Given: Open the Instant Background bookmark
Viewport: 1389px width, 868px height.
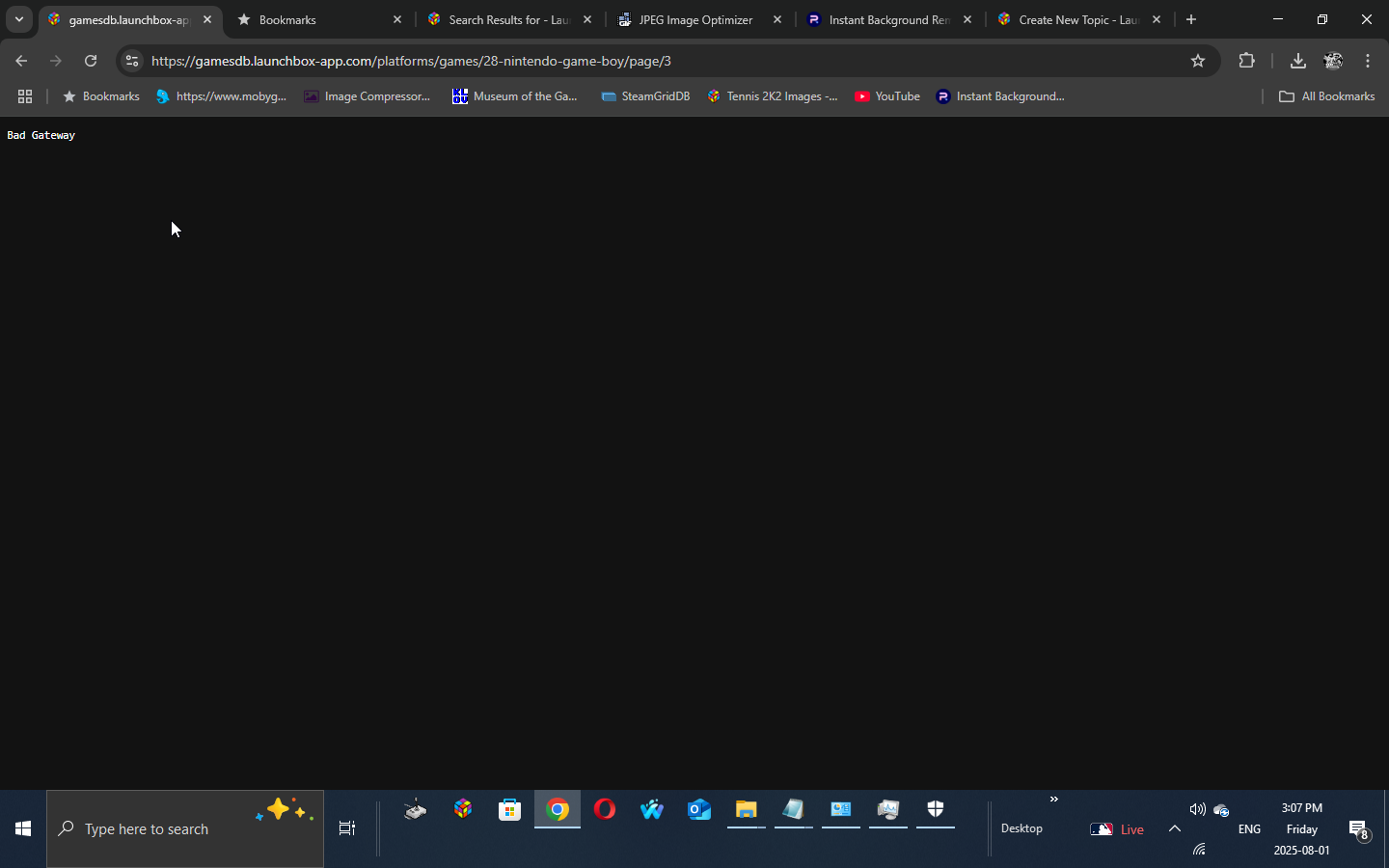Looking at the screenshot, I should pyautogui.click(x=1000, y=96).
